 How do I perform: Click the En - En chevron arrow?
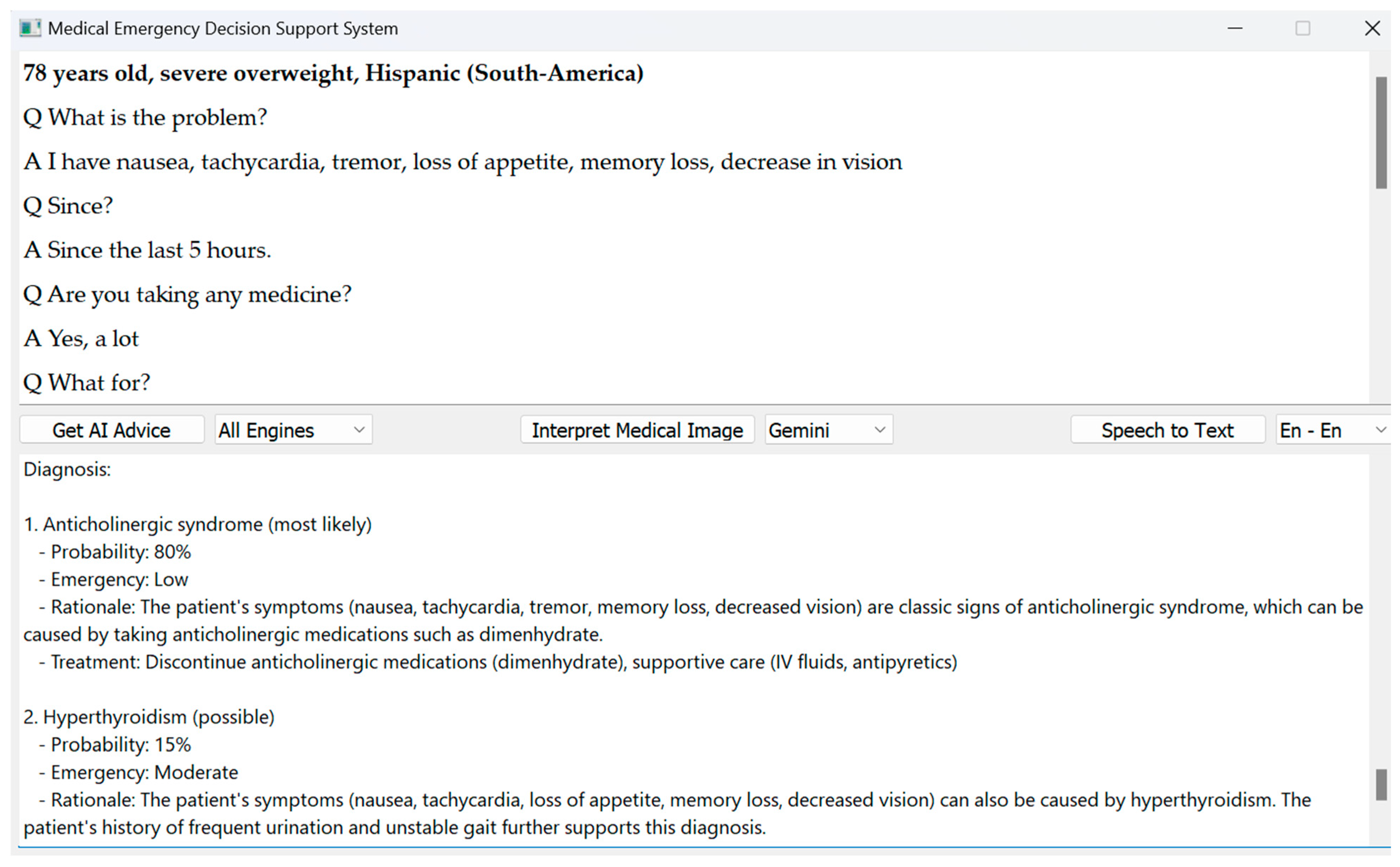tap(1381, 430)
